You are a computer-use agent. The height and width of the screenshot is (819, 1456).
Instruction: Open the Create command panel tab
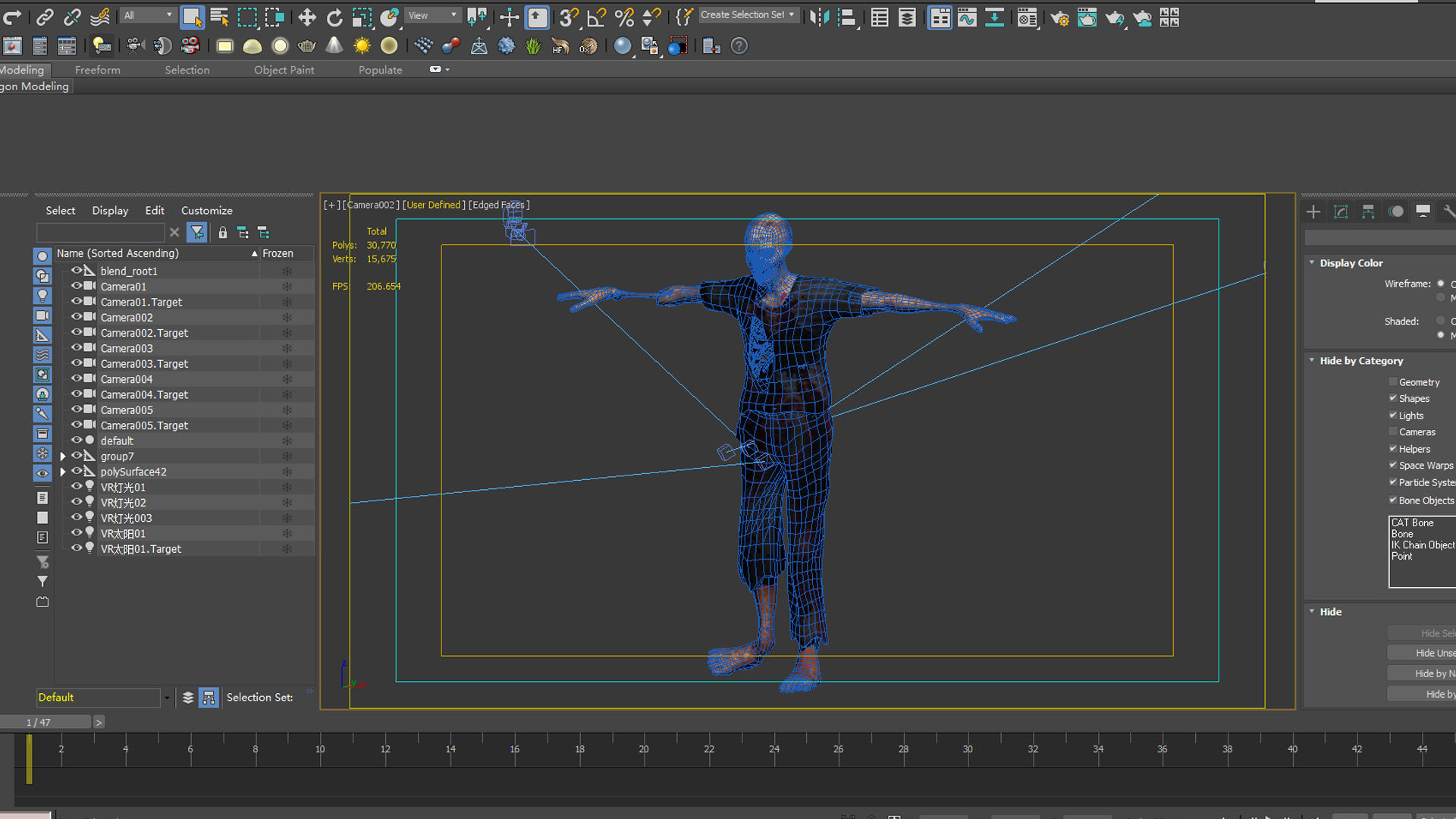pyautogui.click(x=1313, y=212)
